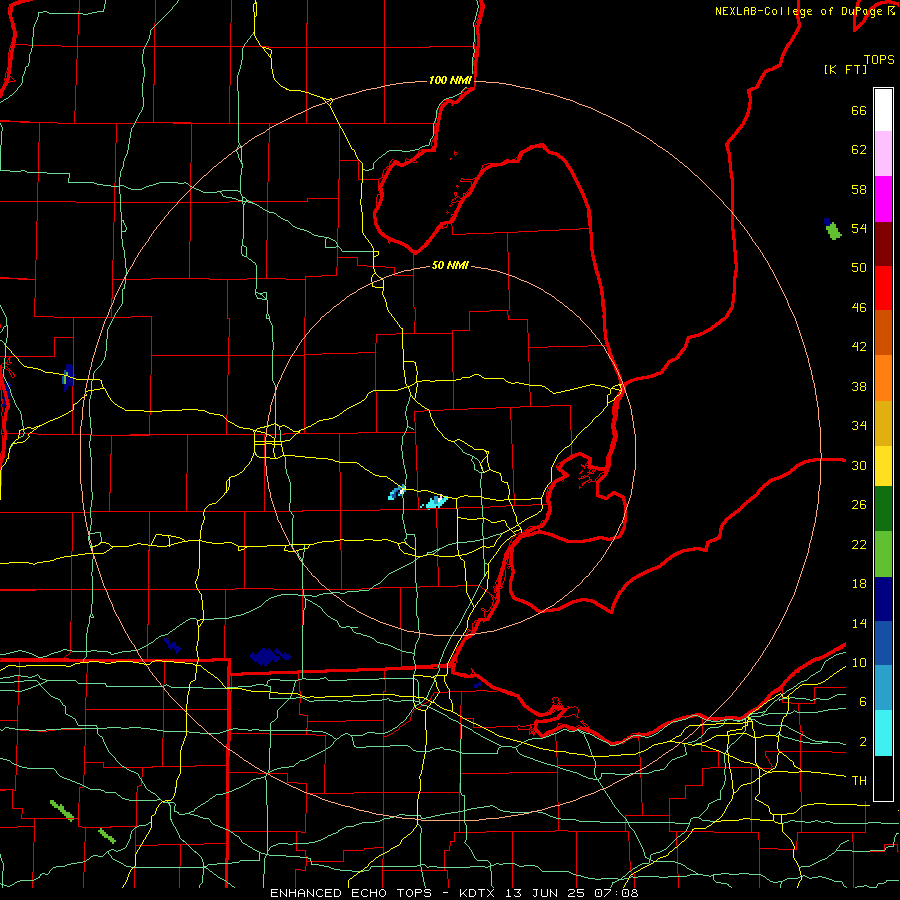Click the navy blue legend swatch
The width and height of the screenshot is (900, 900).
tap(883, 599)
